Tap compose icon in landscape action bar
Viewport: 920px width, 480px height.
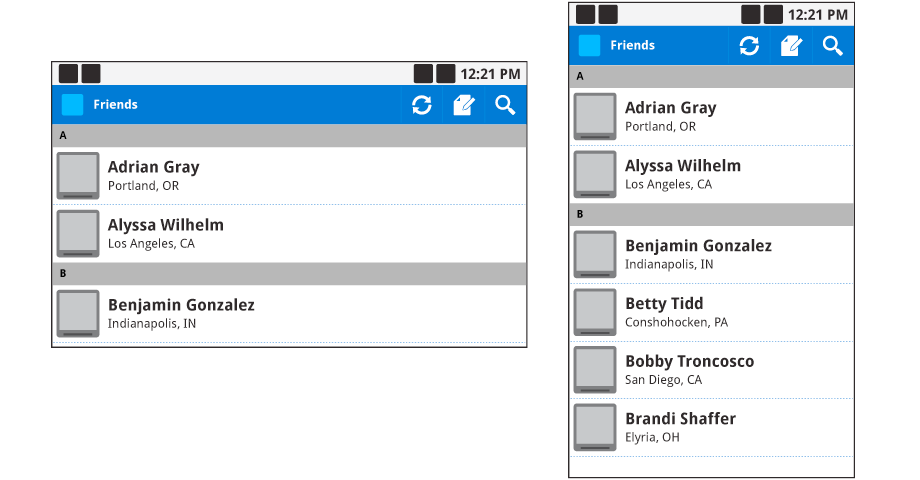coord(464,105)
